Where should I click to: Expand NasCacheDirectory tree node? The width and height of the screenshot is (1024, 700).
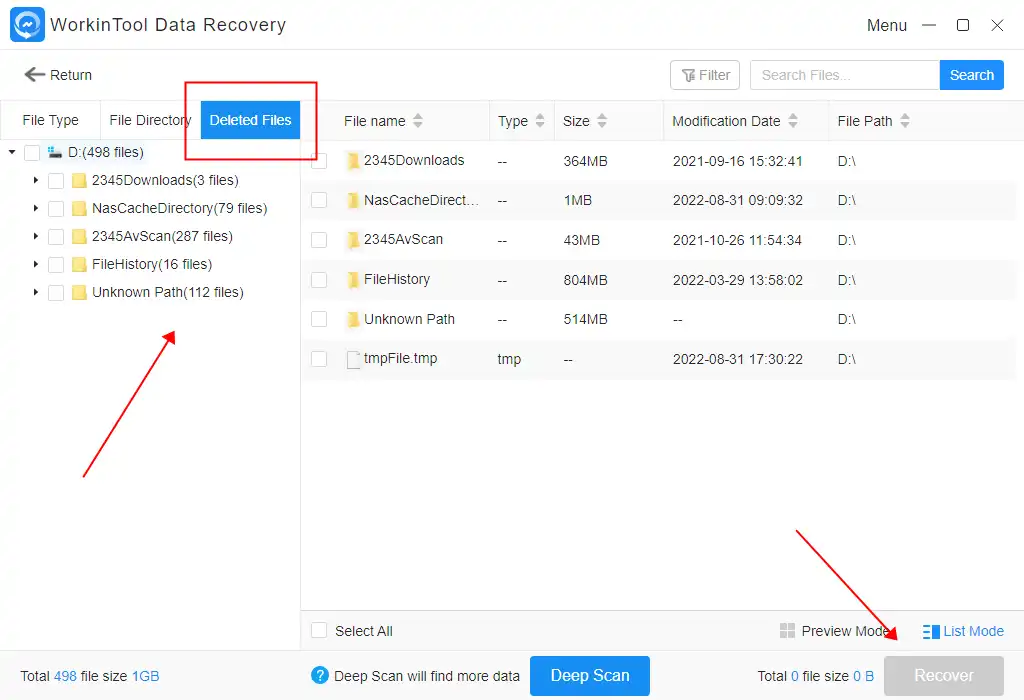coord(36,208)
